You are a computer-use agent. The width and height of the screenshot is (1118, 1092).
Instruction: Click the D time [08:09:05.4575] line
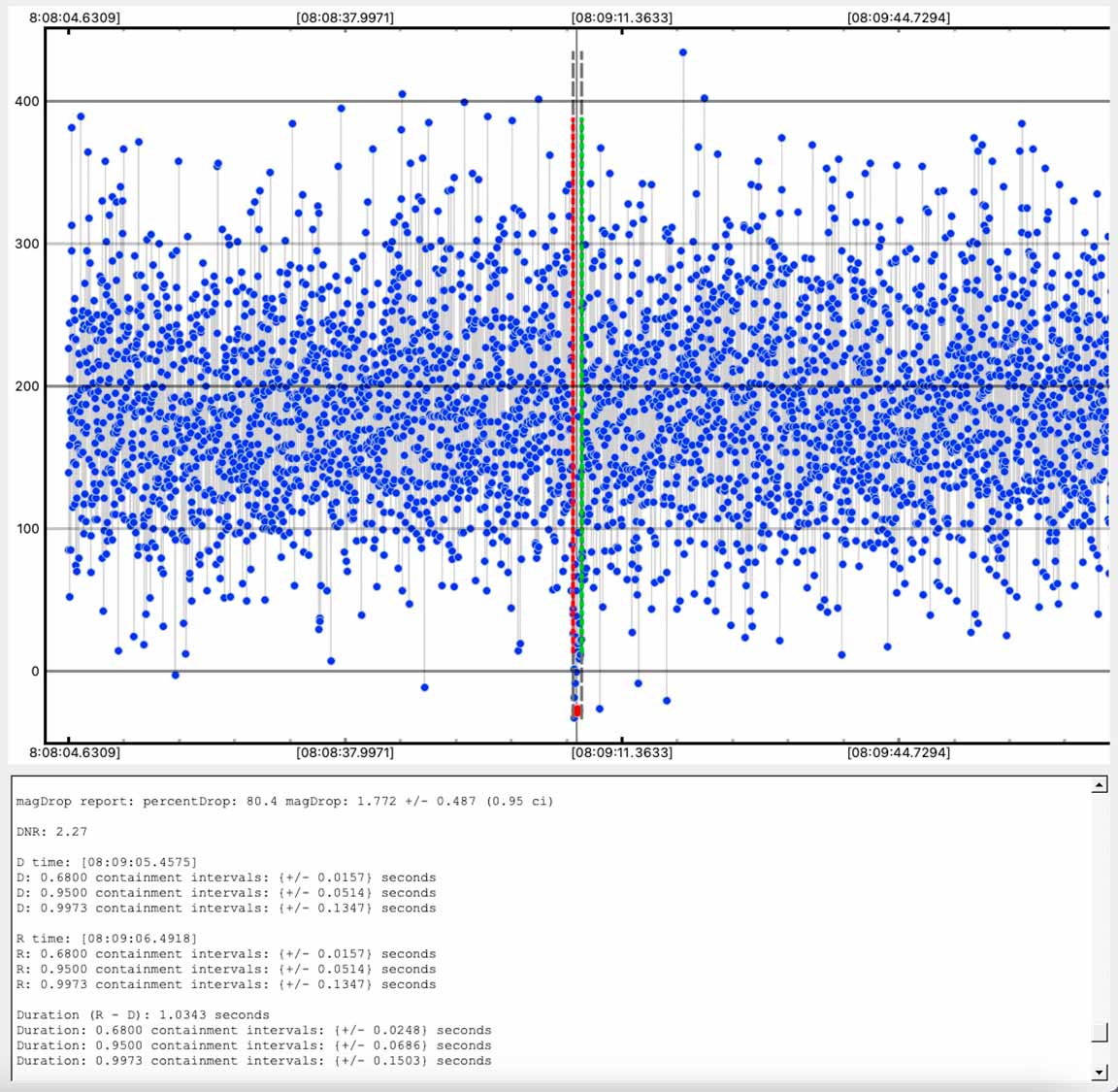[x=106, y=862]
